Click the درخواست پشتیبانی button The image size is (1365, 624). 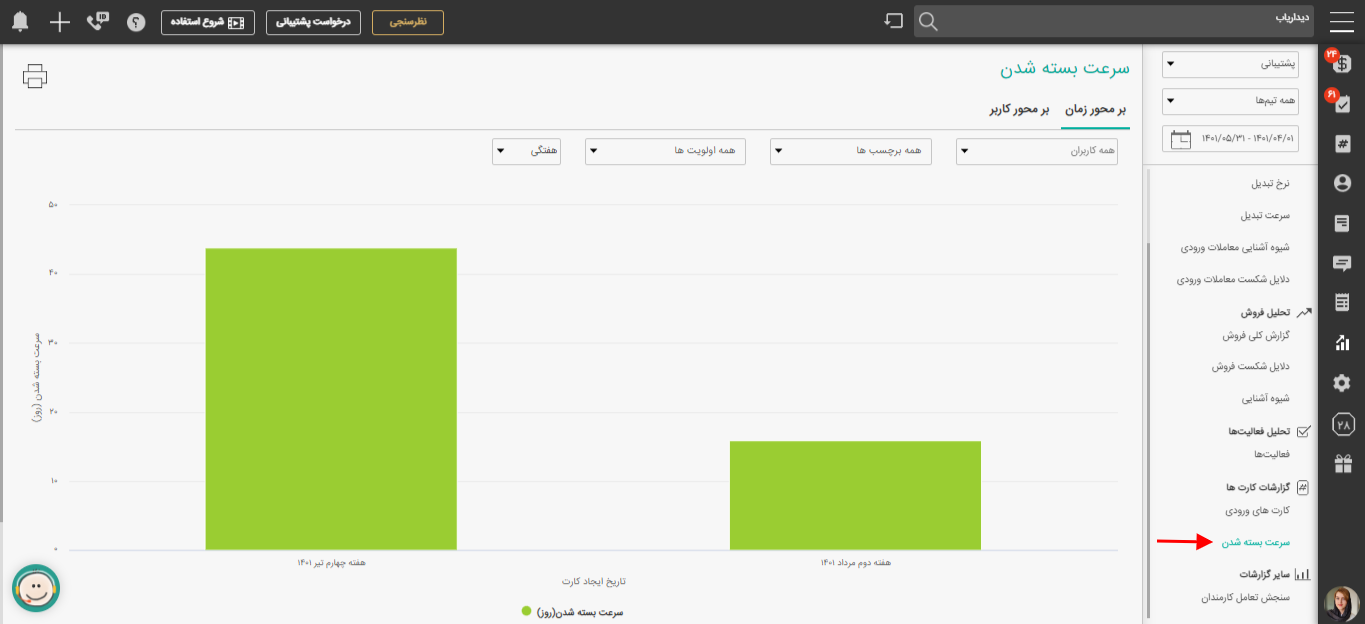[313, 22]
